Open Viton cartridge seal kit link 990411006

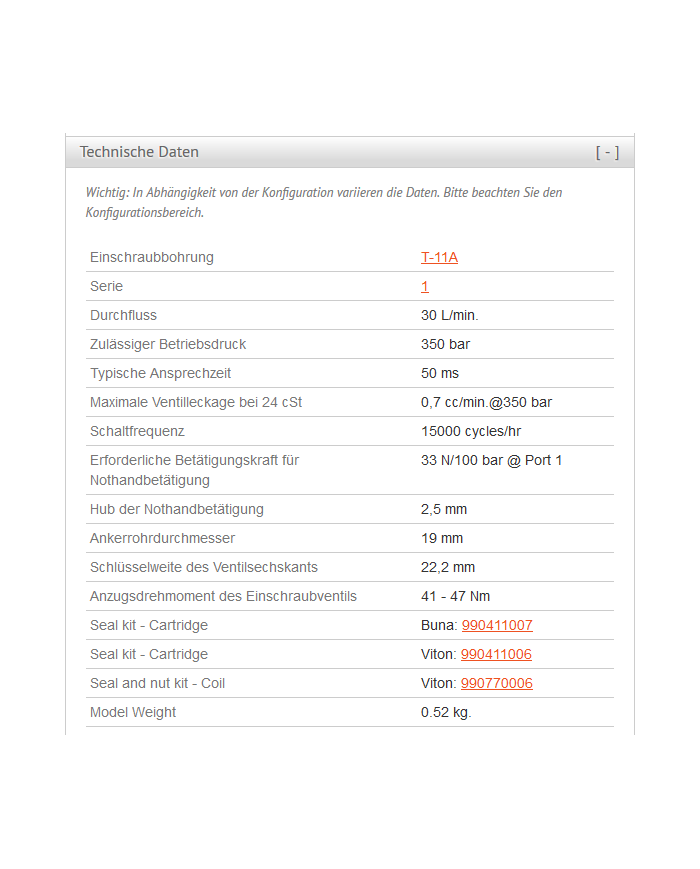tap(496, 654)
